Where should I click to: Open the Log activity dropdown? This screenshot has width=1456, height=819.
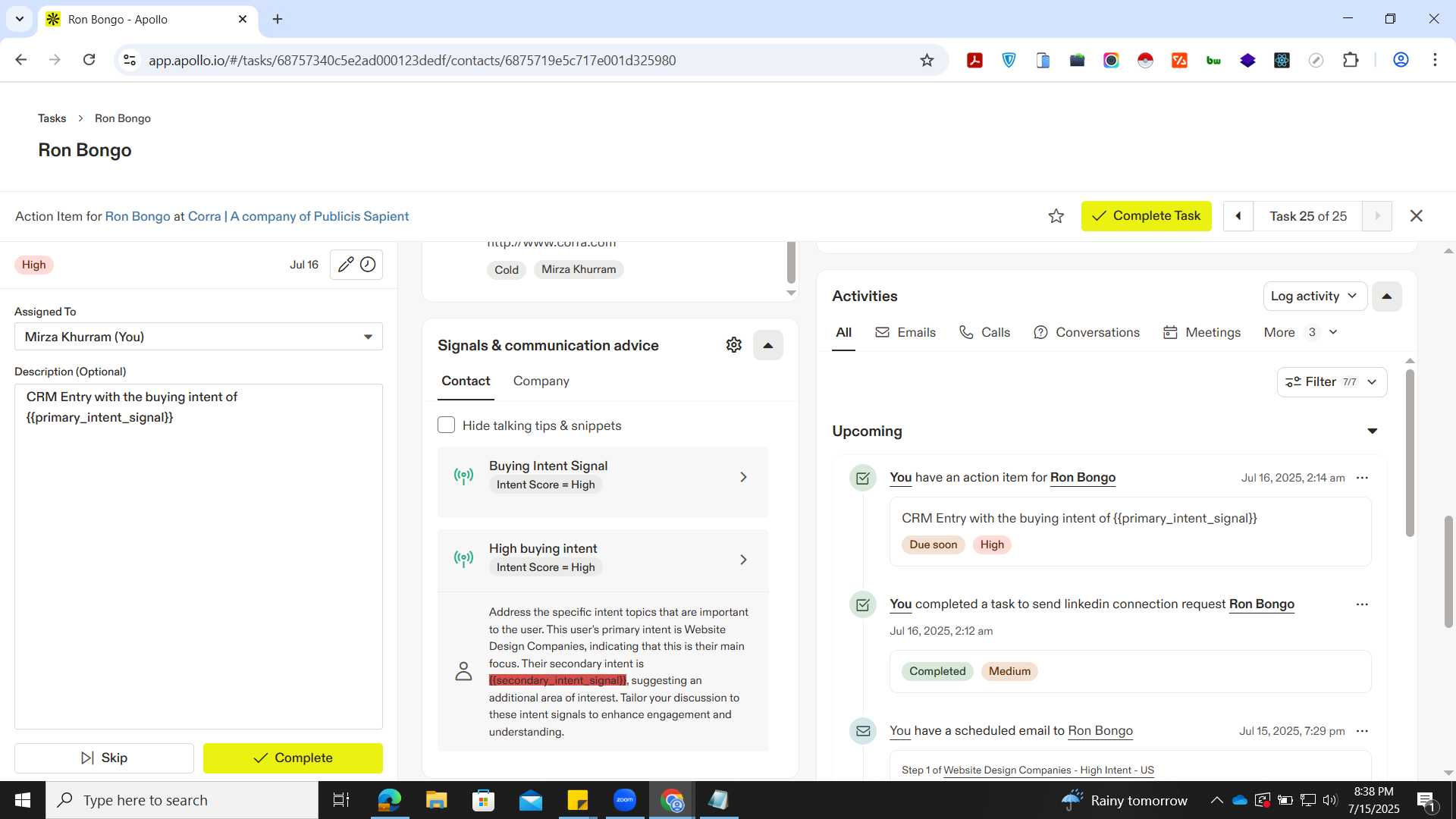pos(1314,297)
